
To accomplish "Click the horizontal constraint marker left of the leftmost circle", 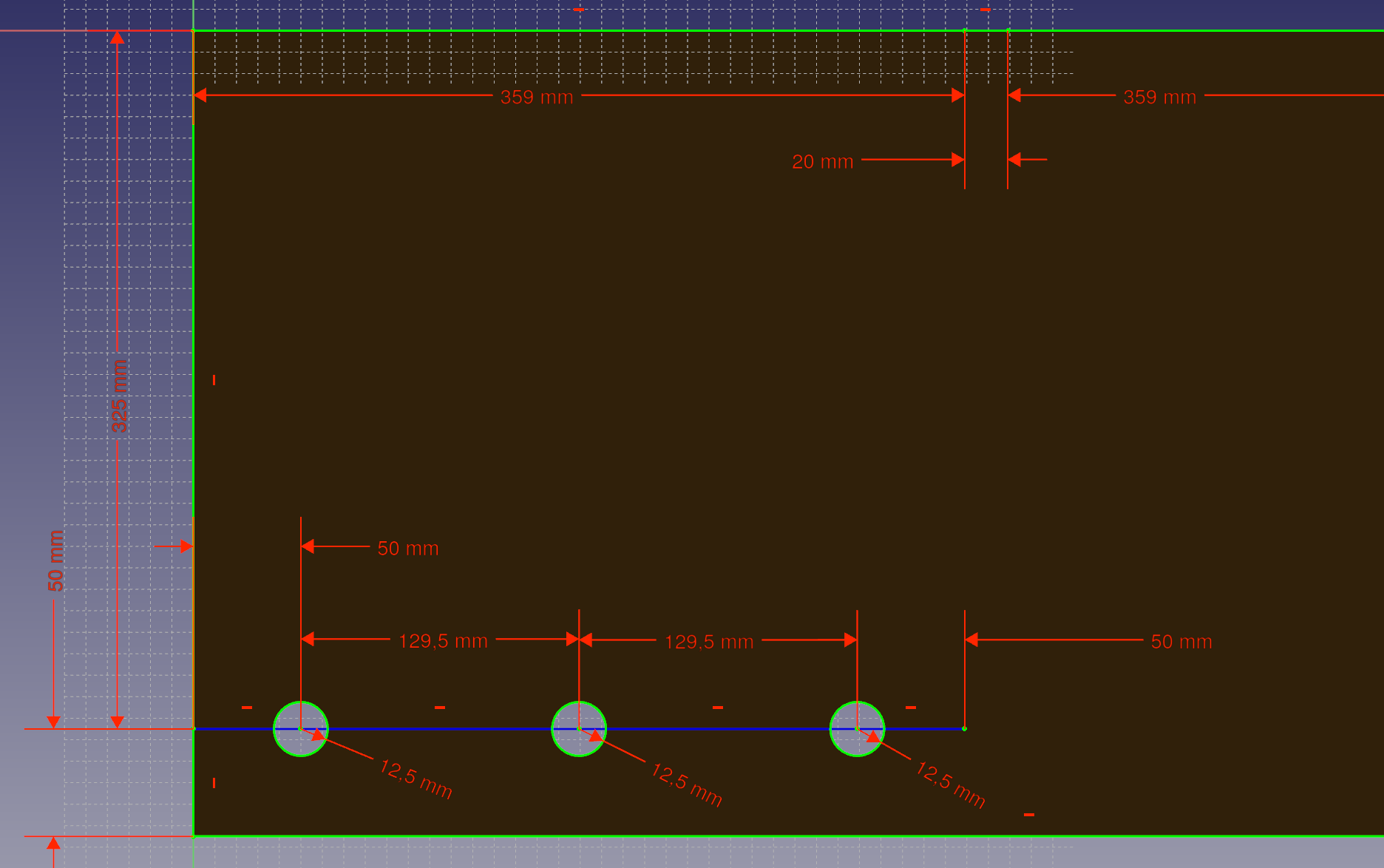I will coord(247,708).
